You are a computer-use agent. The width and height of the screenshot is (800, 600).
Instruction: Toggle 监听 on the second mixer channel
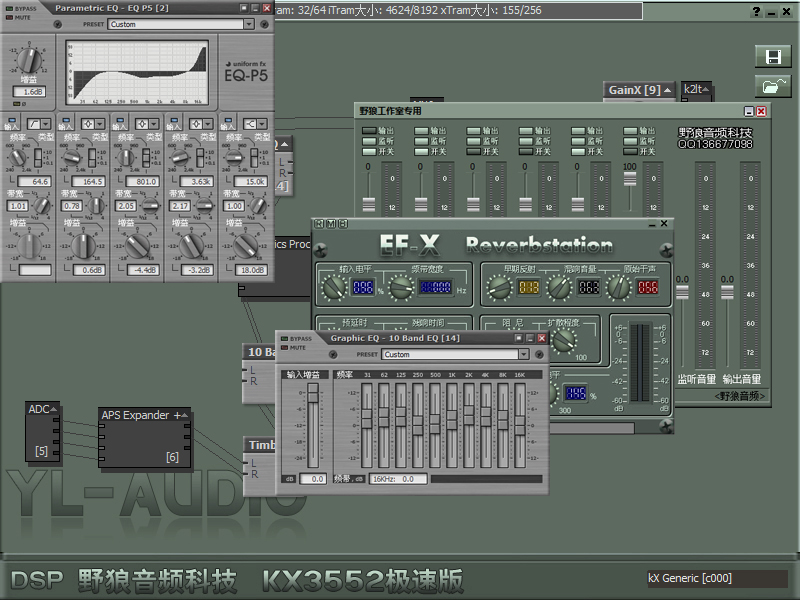pyautogui.click(x=421, y=141)
